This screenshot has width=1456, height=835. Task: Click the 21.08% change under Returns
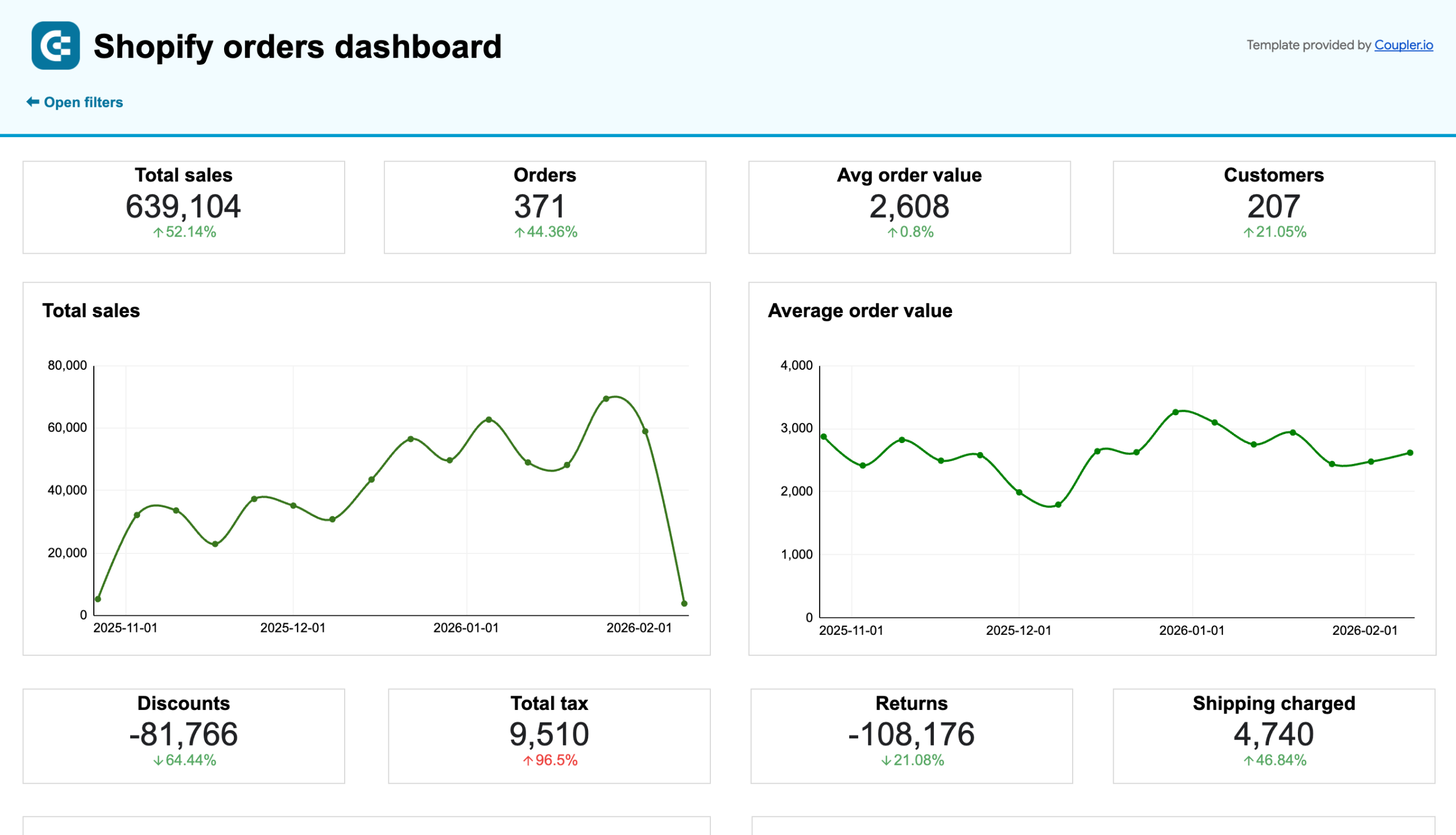click(x=912, y=760)
